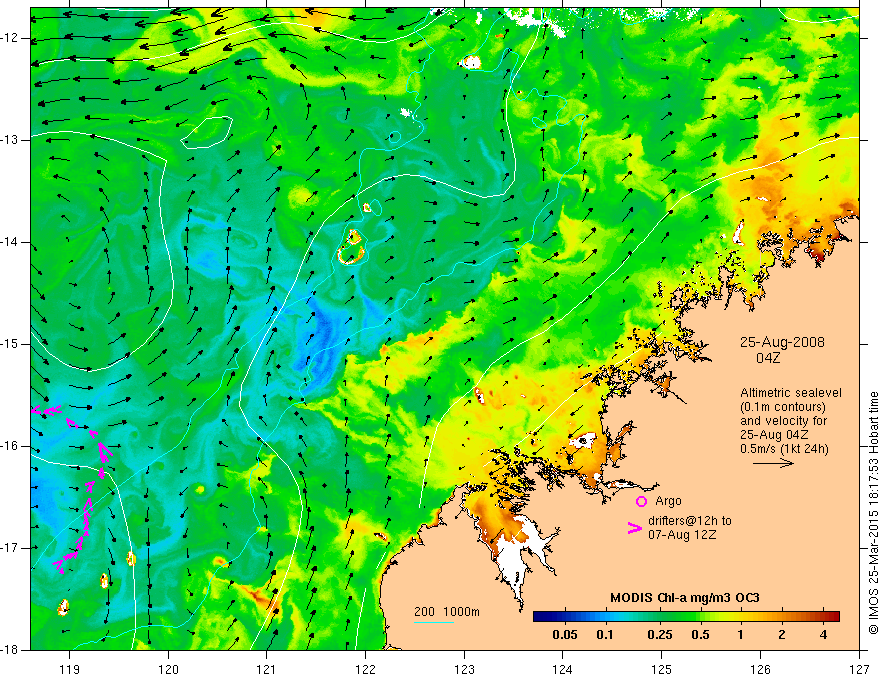The width and height of the screenshot is (880, 680).
Task: Click the -17 latitude axis label
Action: tap(11, 548)
